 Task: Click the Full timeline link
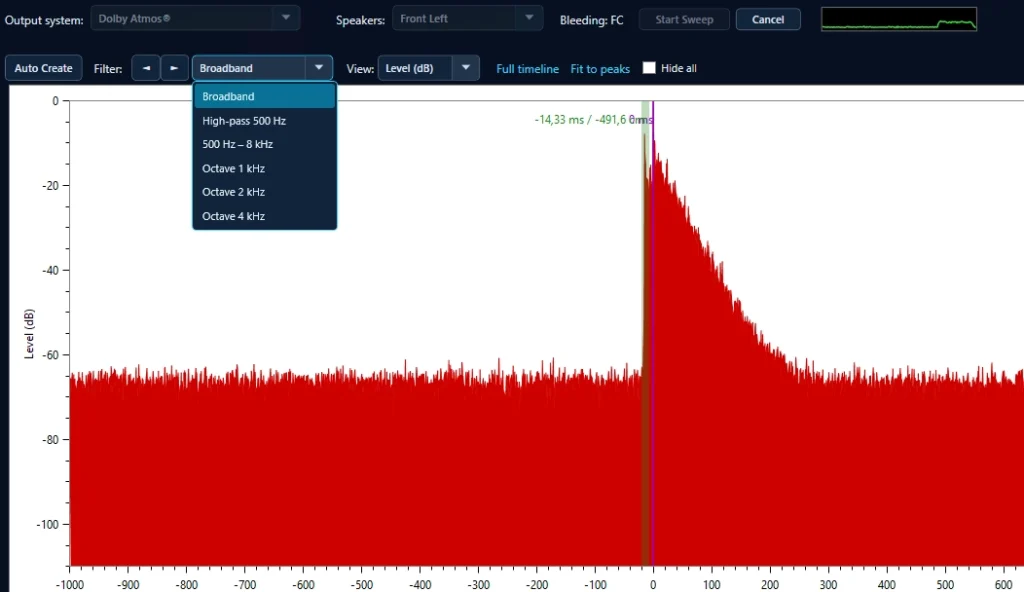528,69
